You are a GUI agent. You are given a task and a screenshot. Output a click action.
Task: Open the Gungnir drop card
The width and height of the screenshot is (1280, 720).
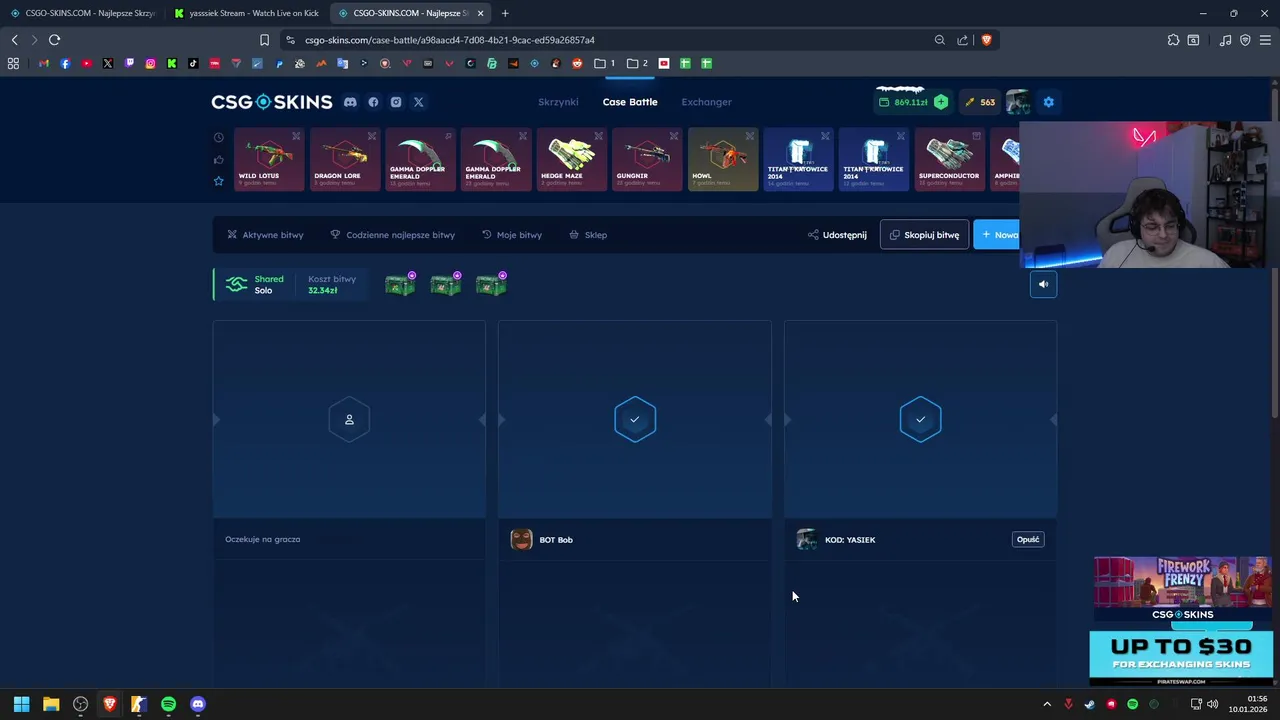point(647,159)
